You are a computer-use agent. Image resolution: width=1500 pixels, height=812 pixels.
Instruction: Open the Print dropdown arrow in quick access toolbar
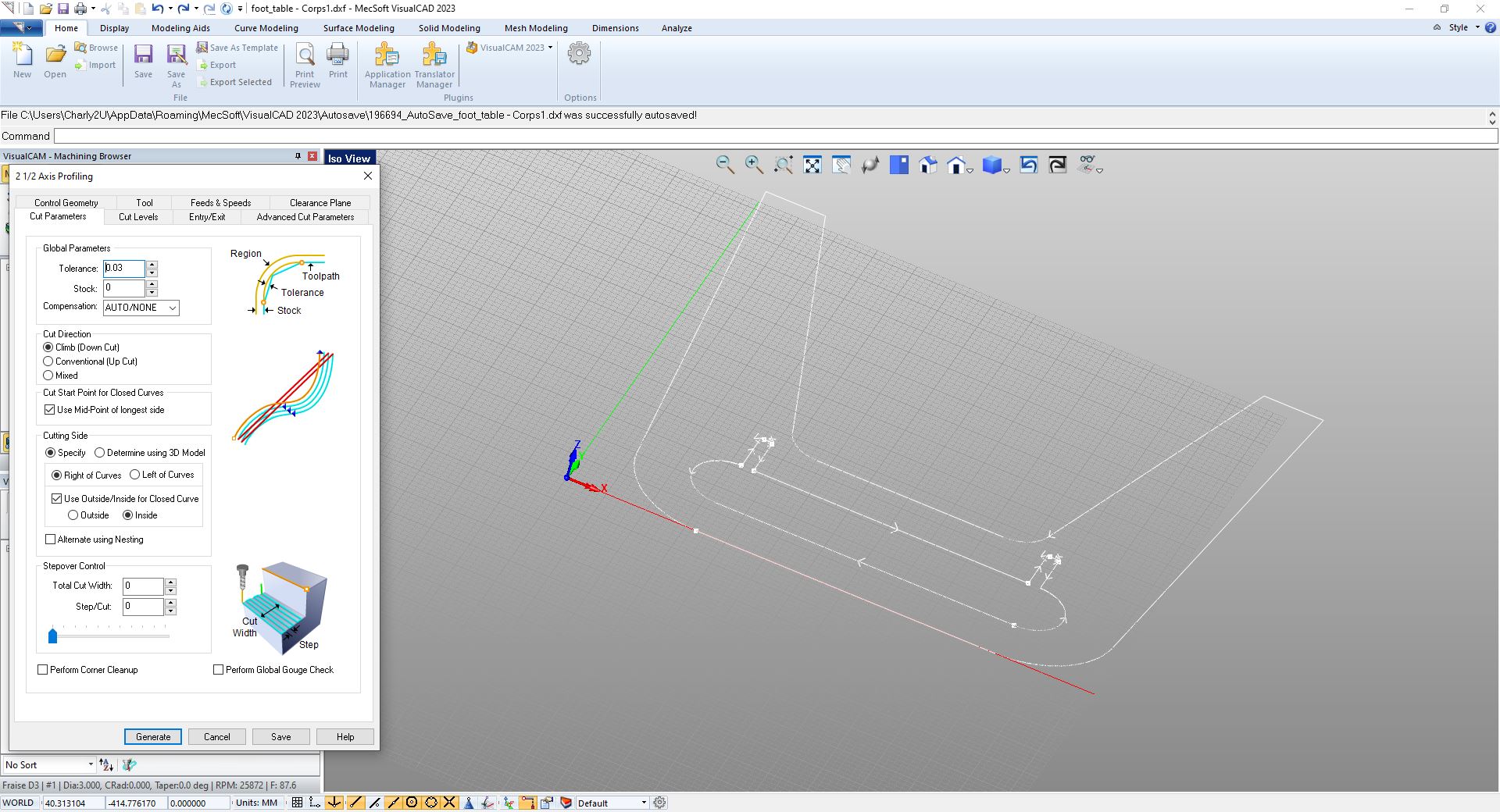[93, 9]
